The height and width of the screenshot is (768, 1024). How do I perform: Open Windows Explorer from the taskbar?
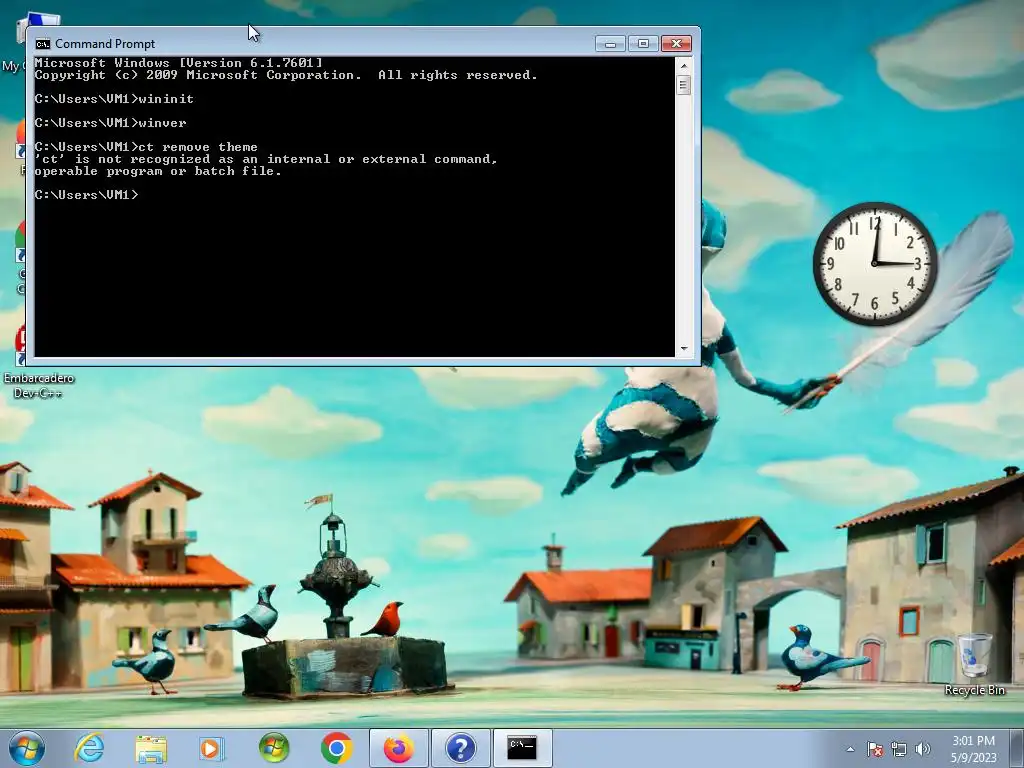click(151, 748)
